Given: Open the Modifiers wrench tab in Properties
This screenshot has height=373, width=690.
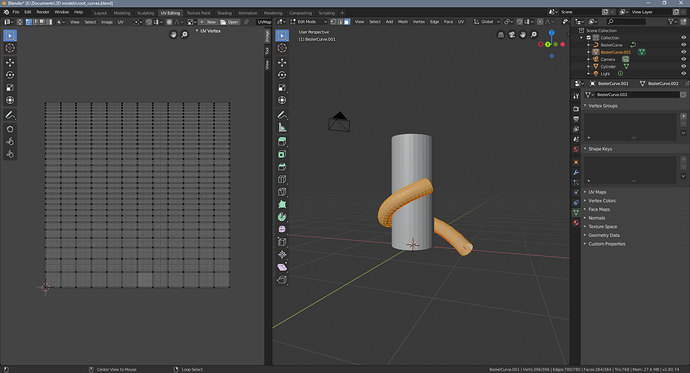Looking at the screenshot, I should point(576,172).
